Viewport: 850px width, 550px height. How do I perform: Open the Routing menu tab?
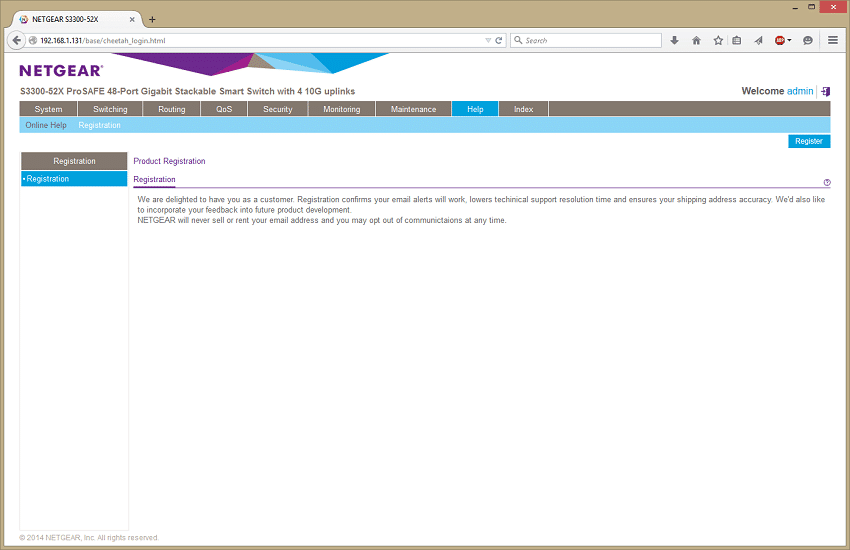(x=172, y=109)
